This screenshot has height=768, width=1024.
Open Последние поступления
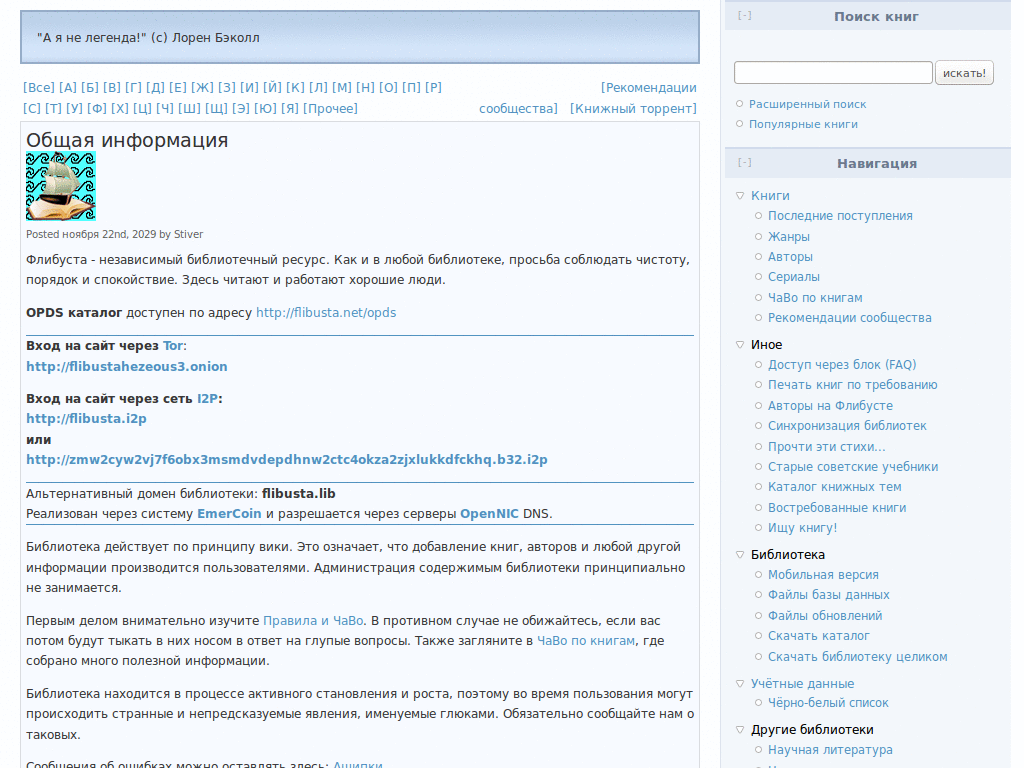[x=841, y=215]
